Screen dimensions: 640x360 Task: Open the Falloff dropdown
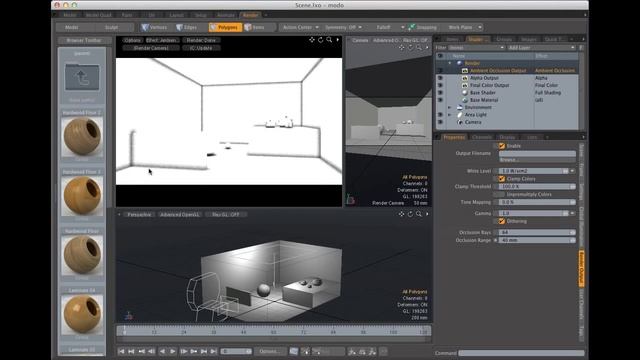(389, 27)
